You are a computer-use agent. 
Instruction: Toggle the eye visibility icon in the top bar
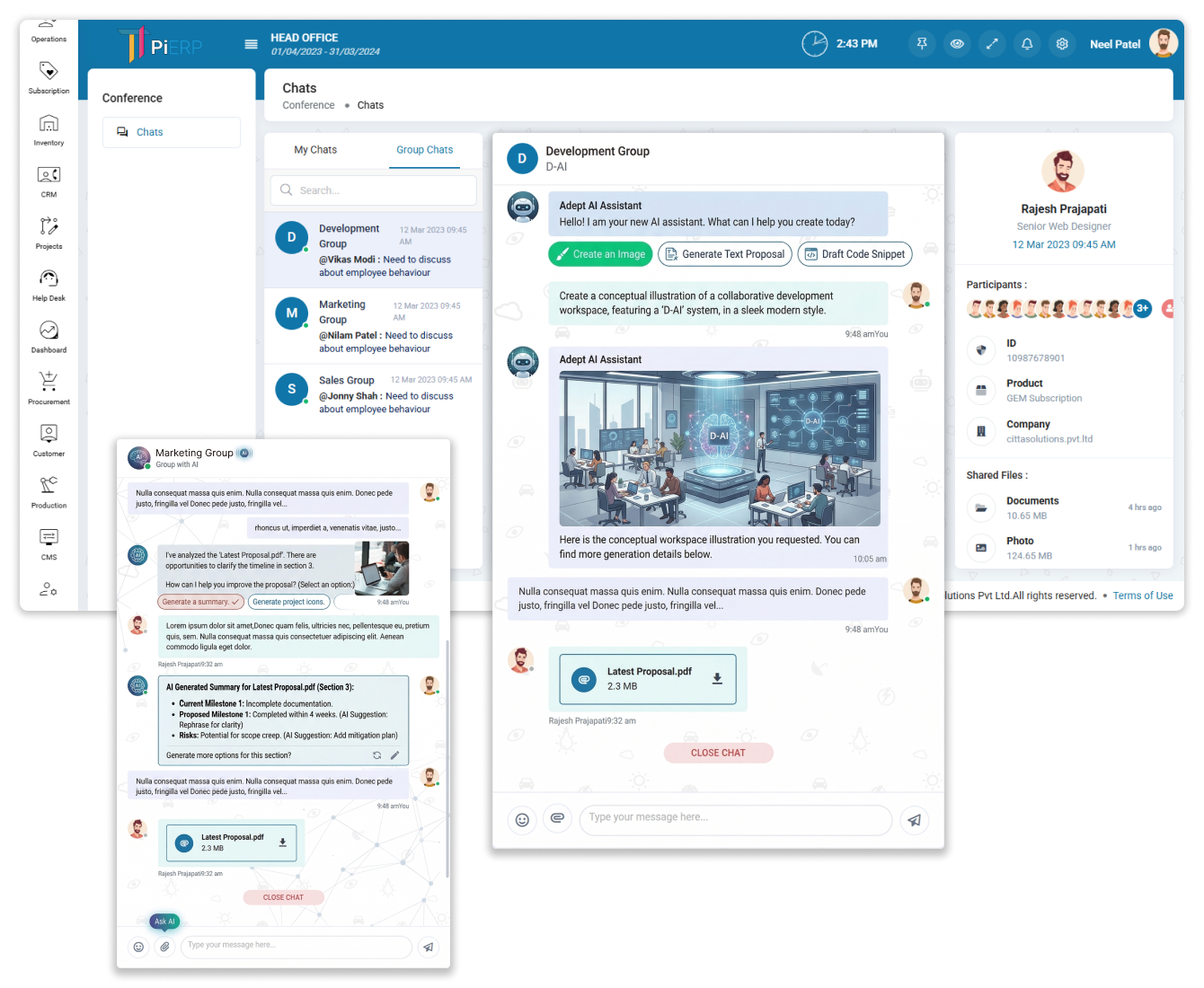point(957,43)
